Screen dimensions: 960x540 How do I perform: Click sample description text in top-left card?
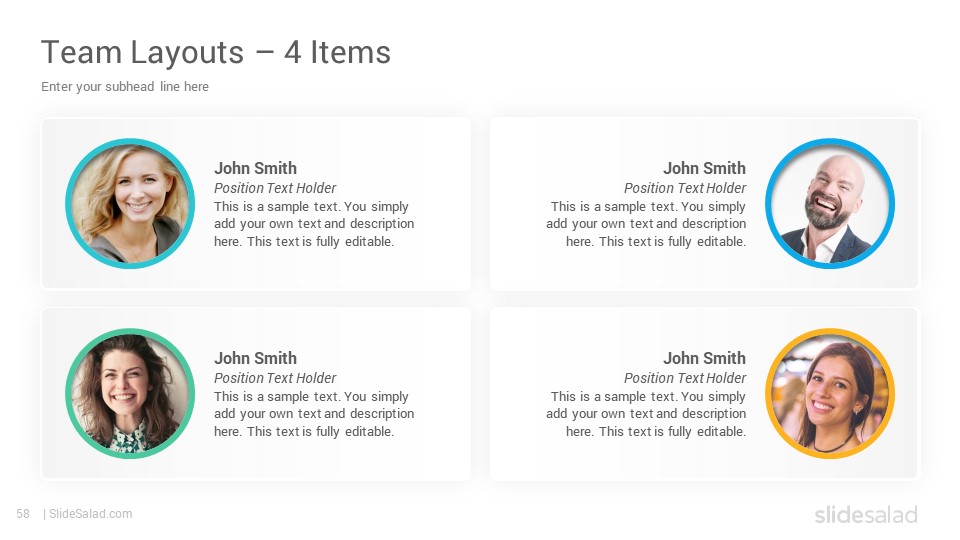pos(314,224)
